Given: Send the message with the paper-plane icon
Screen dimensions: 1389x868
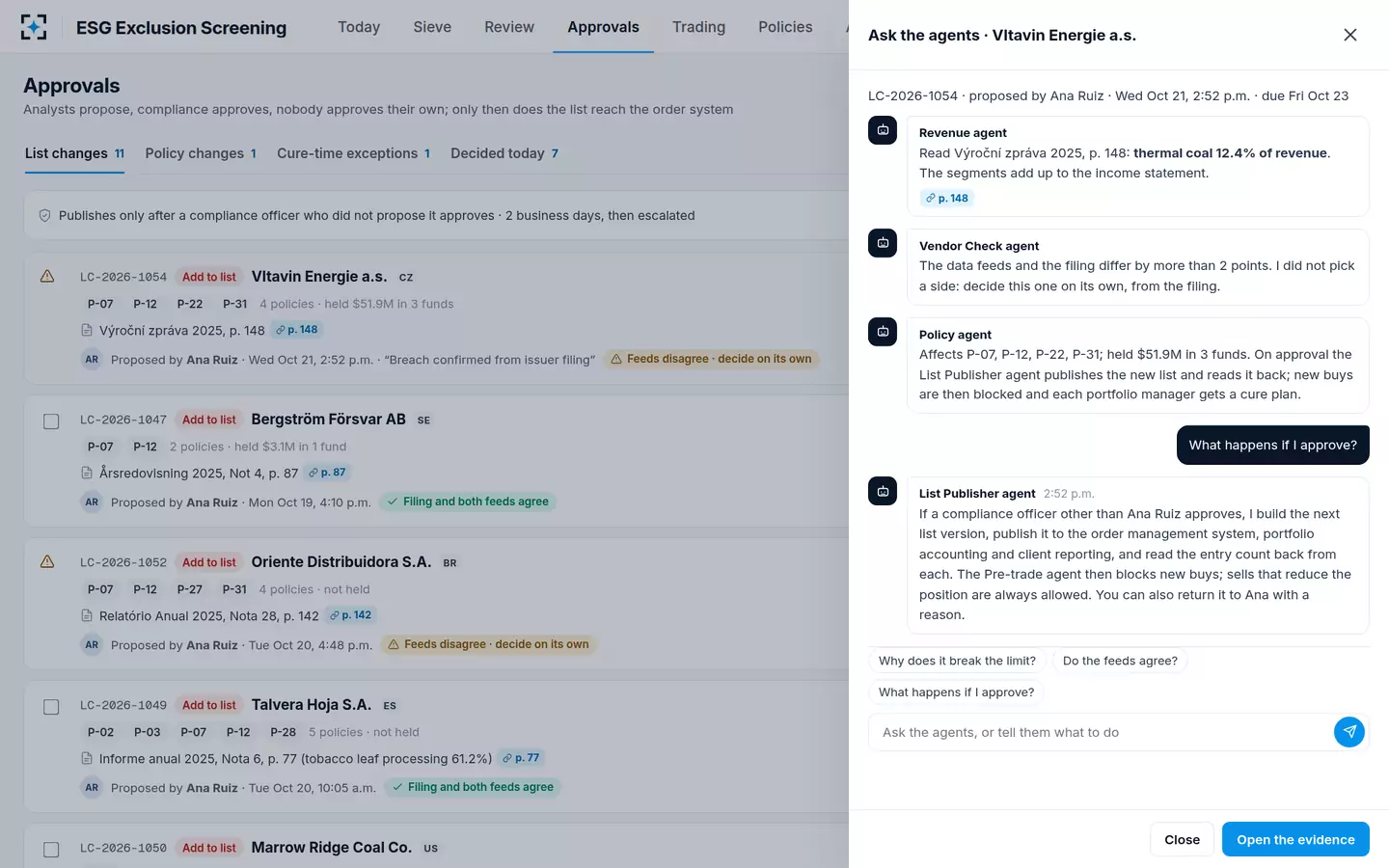Looking at the screenshot, I should point(1349,732).
